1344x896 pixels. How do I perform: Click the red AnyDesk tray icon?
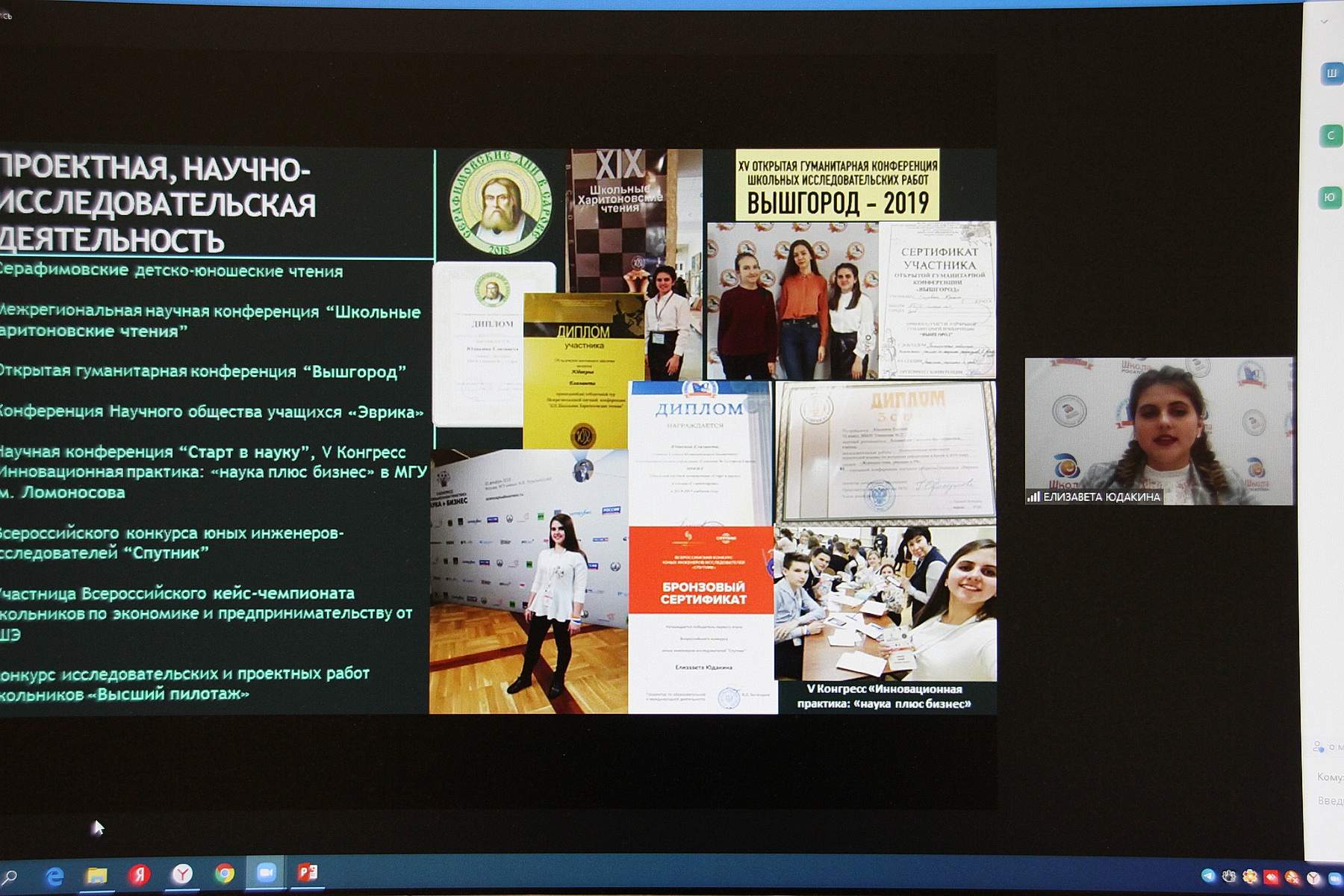click(x=1271, y=877)
